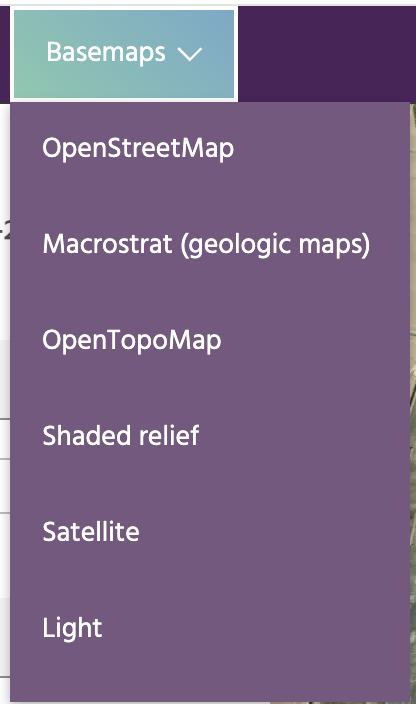Select the Satellite basemap option
The height and width of the screenshot is (704, 416).
coord(210,532)
